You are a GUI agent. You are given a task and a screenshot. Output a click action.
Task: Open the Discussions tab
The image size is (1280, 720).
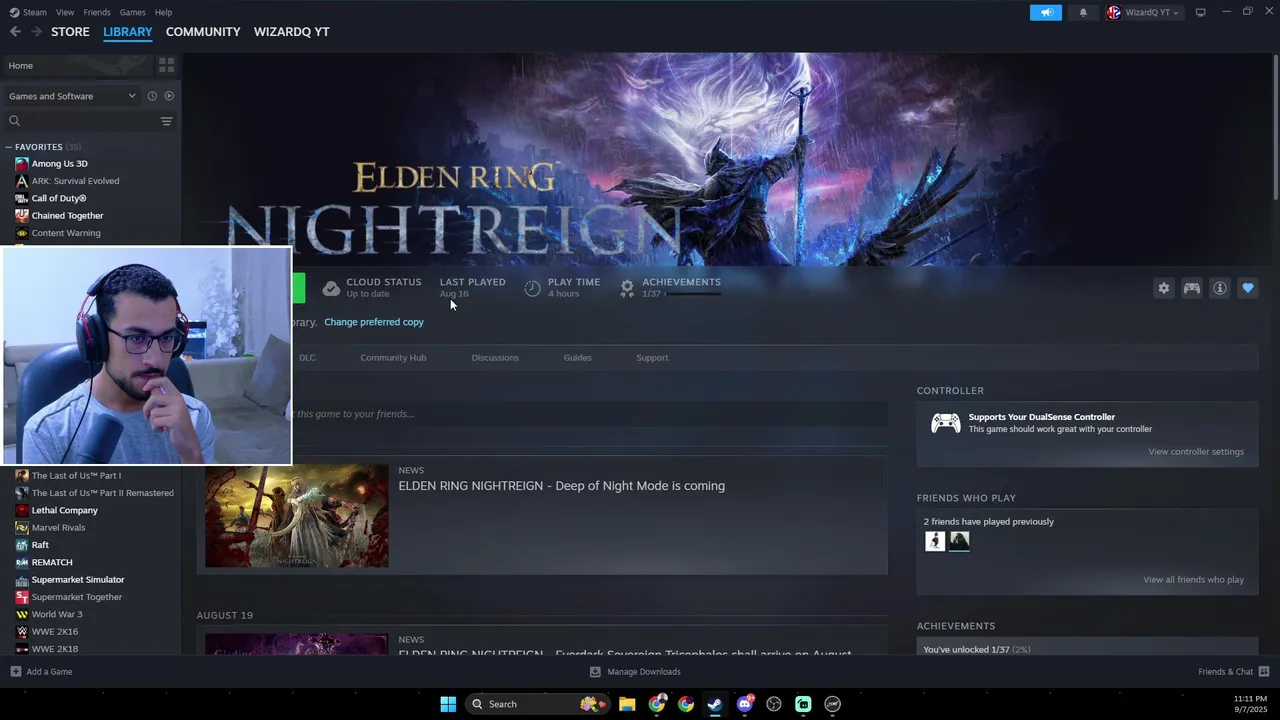tap(495, 358)
